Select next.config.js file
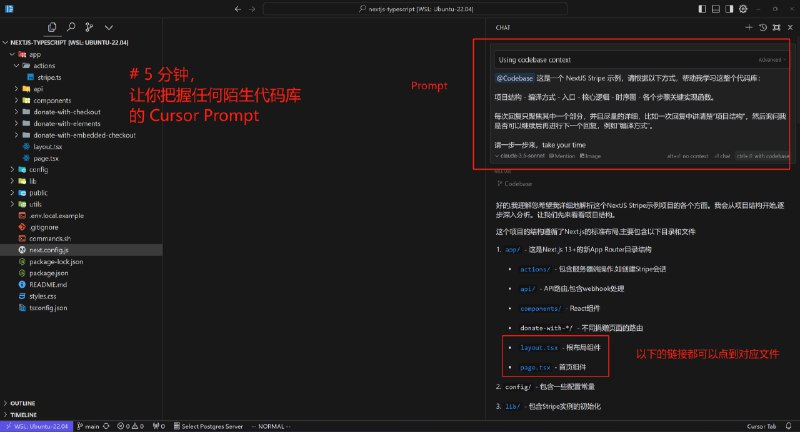 48,250
